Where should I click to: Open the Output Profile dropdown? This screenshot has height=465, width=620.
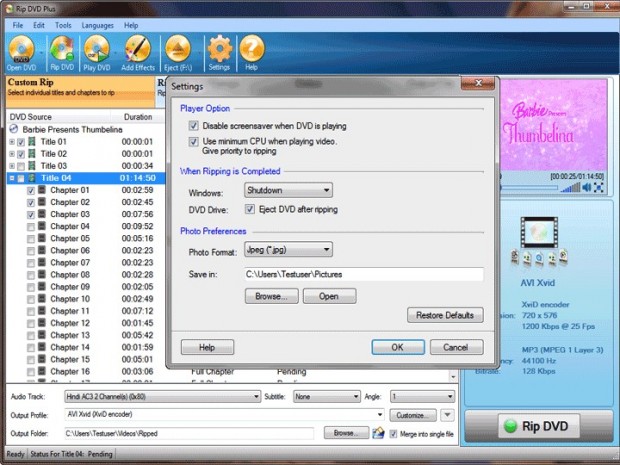[224, 414]
